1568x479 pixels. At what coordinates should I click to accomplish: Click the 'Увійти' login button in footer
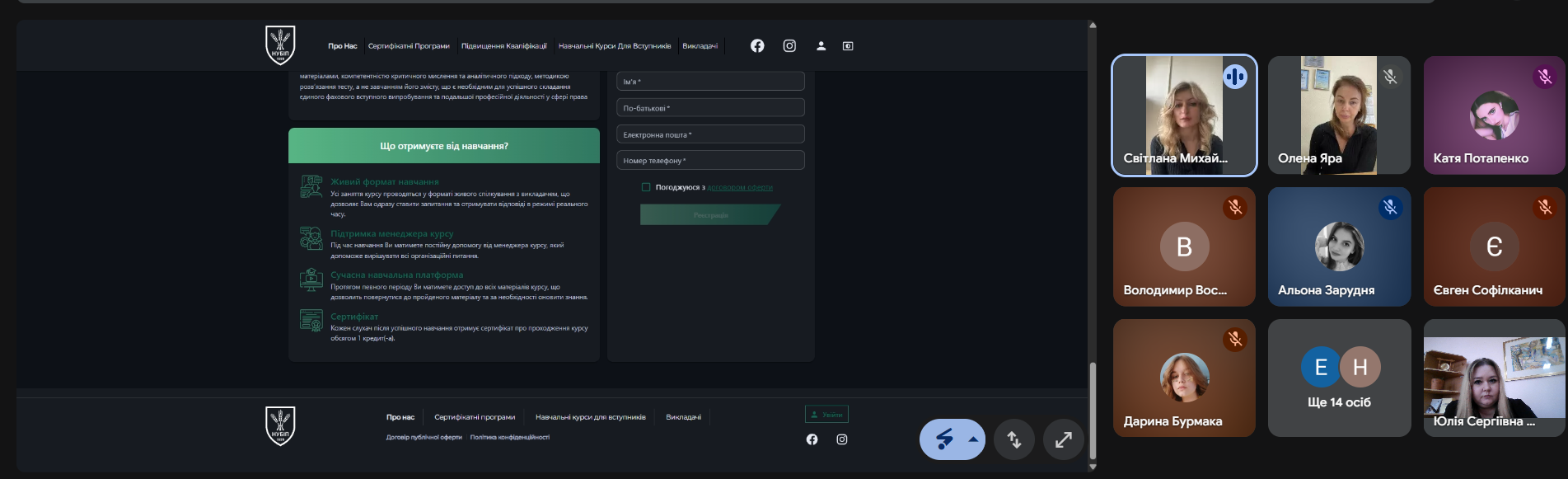[x=826, y=415]
